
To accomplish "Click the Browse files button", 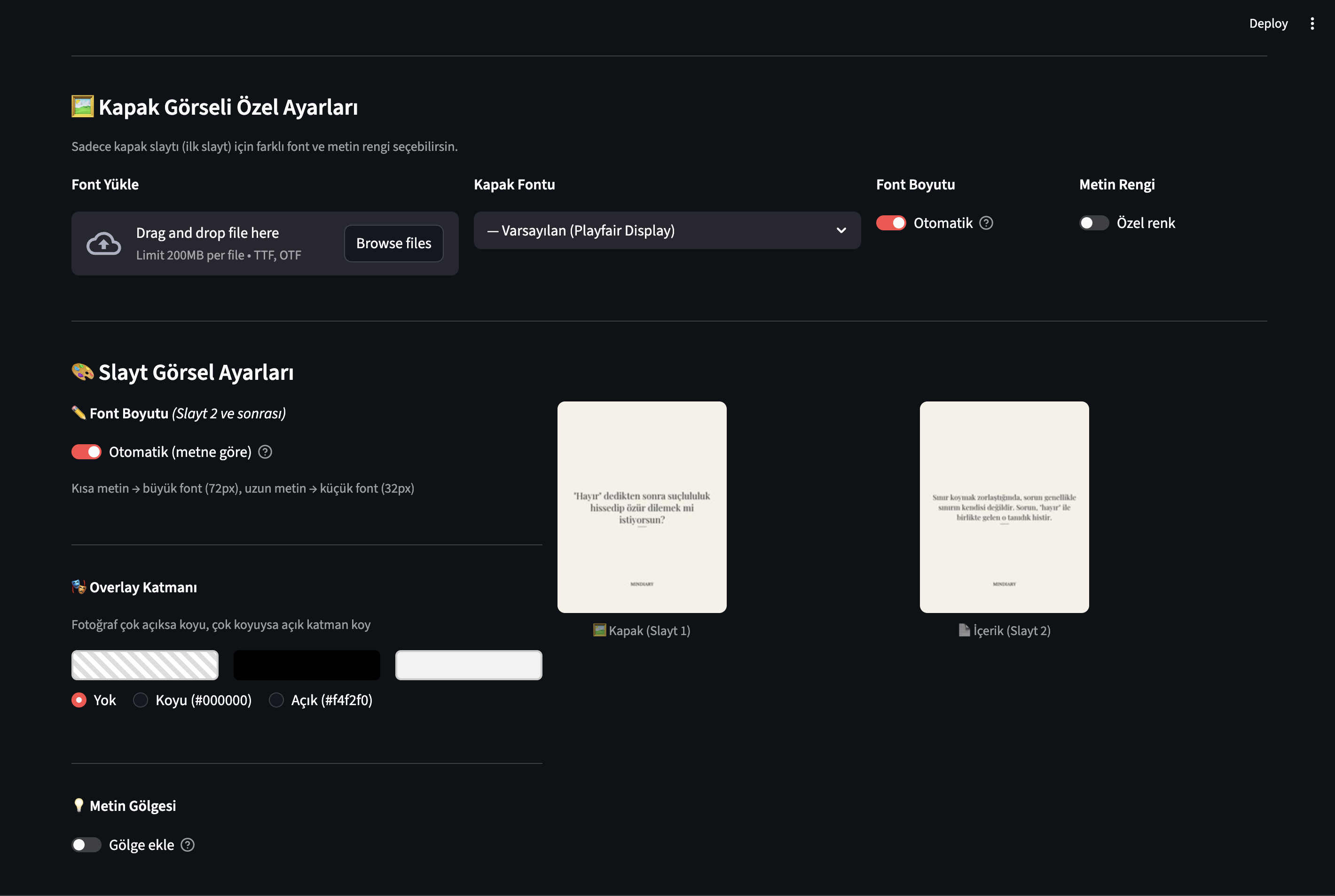I will pos(393,243).
